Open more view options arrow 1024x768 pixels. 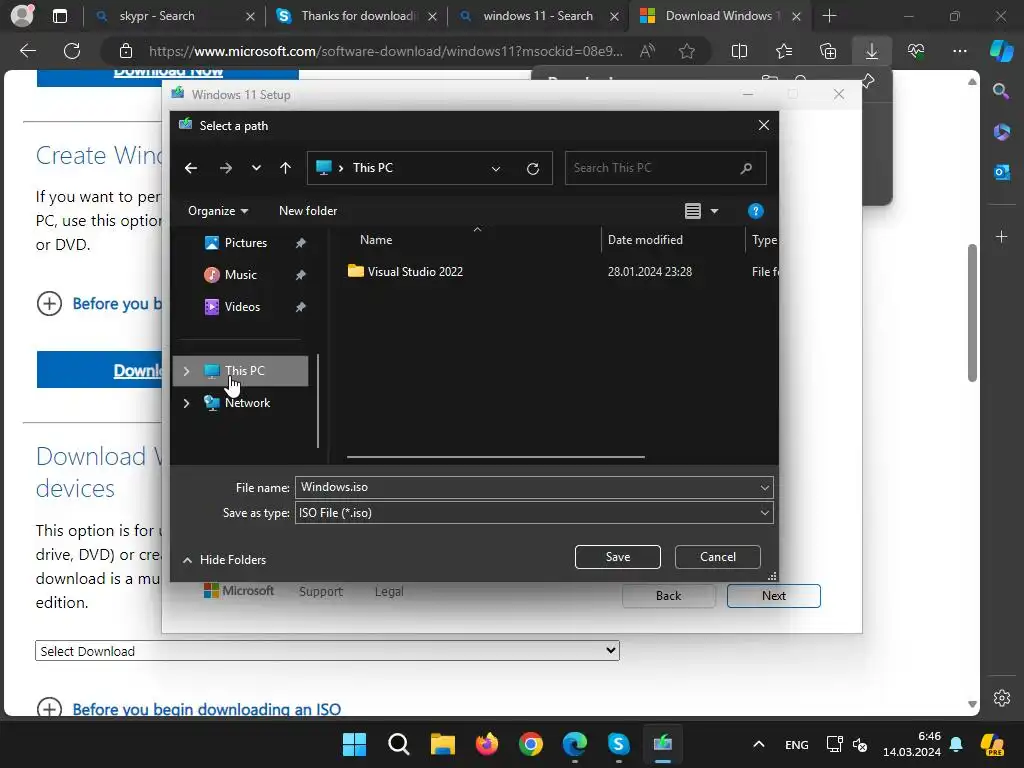point(714,211)
